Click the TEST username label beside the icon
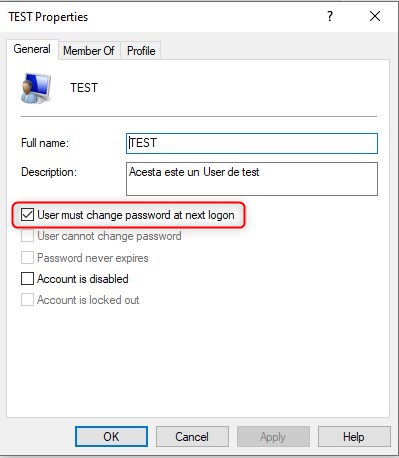The height and width of the screenshot is (458, 399). [84, 88]
